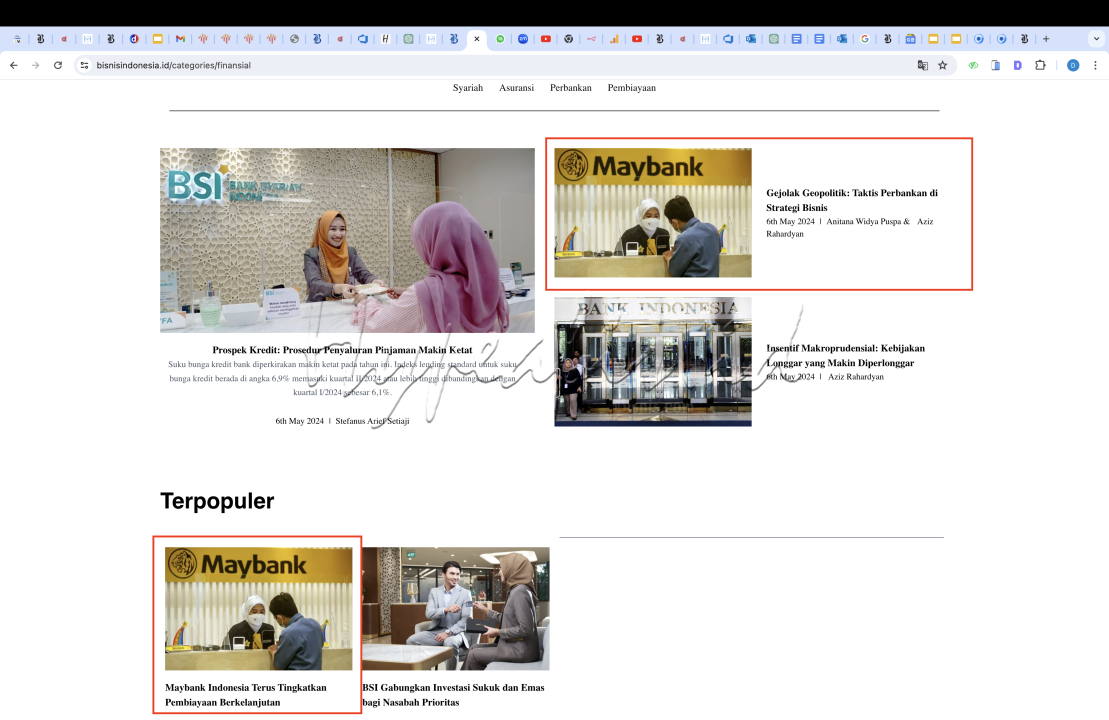1109x720 pixels.
Task: Click author Aziz Rahardyan under Insentif Makroprudensial
Action: (856, 377)
